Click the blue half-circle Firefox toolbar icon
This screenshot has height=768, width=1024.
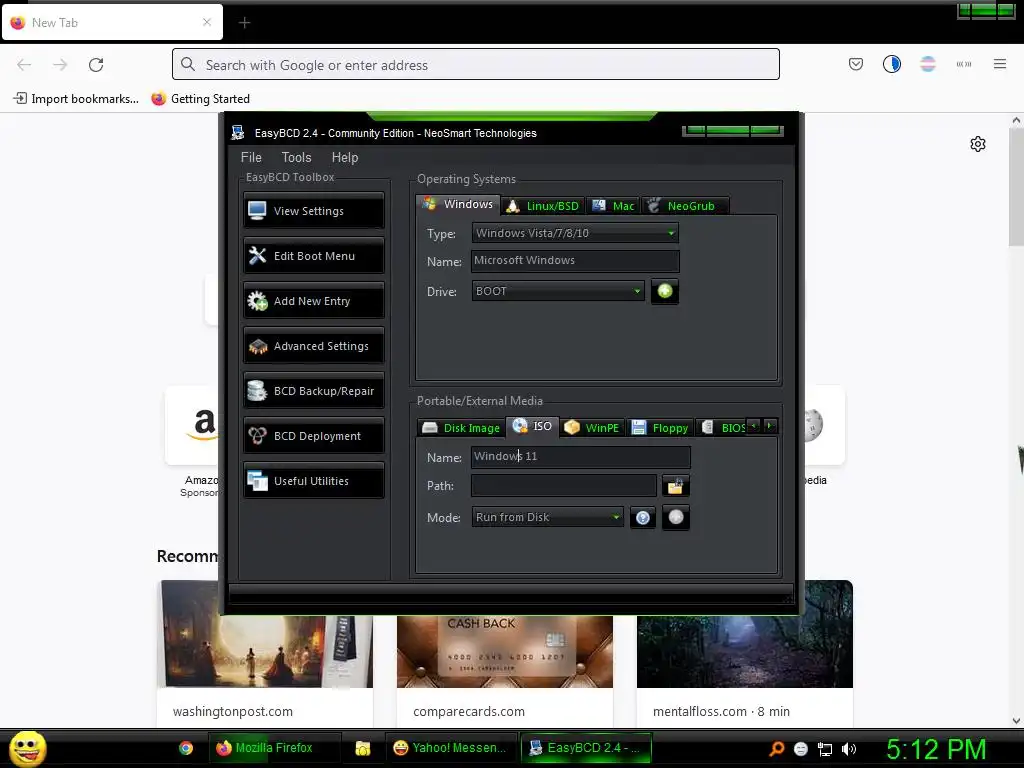(891, 64)
